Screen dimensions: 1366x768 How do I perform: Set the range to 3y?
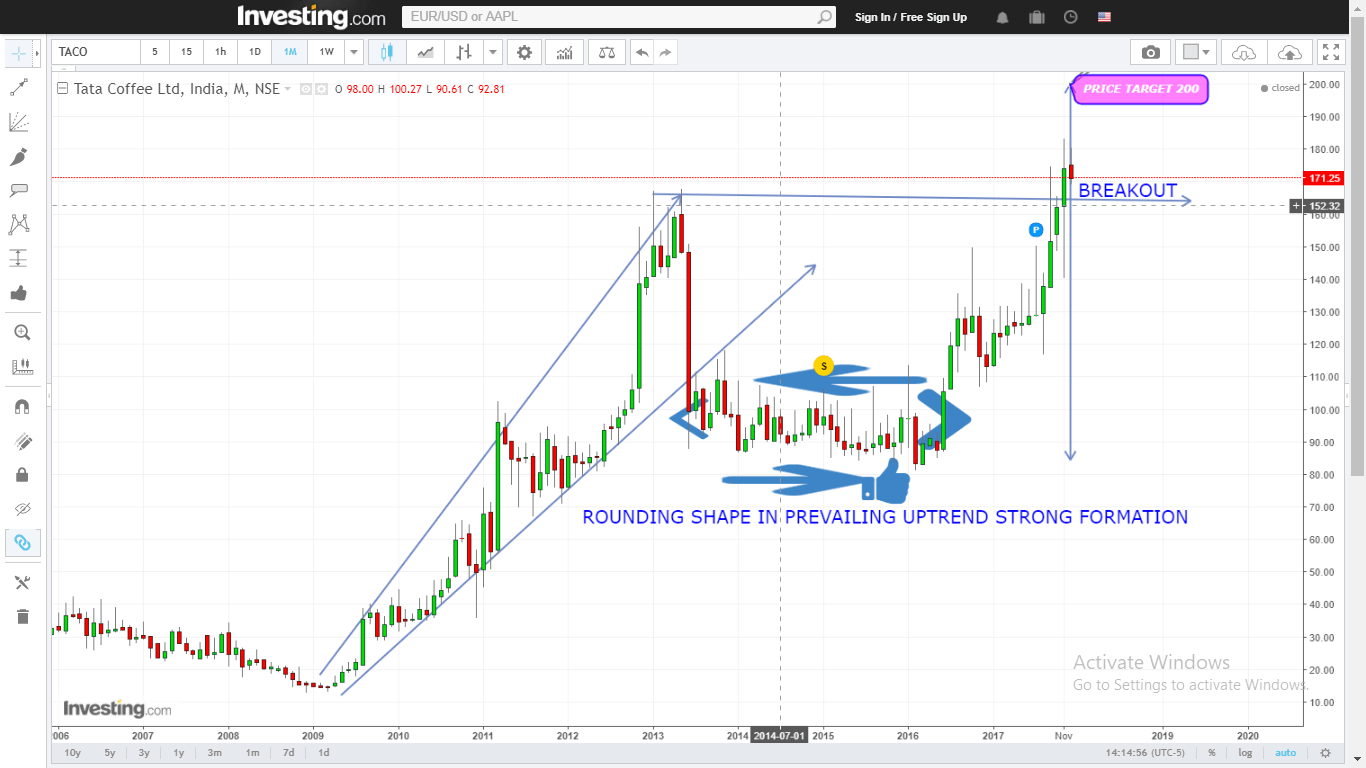click(x=144, y=753)
